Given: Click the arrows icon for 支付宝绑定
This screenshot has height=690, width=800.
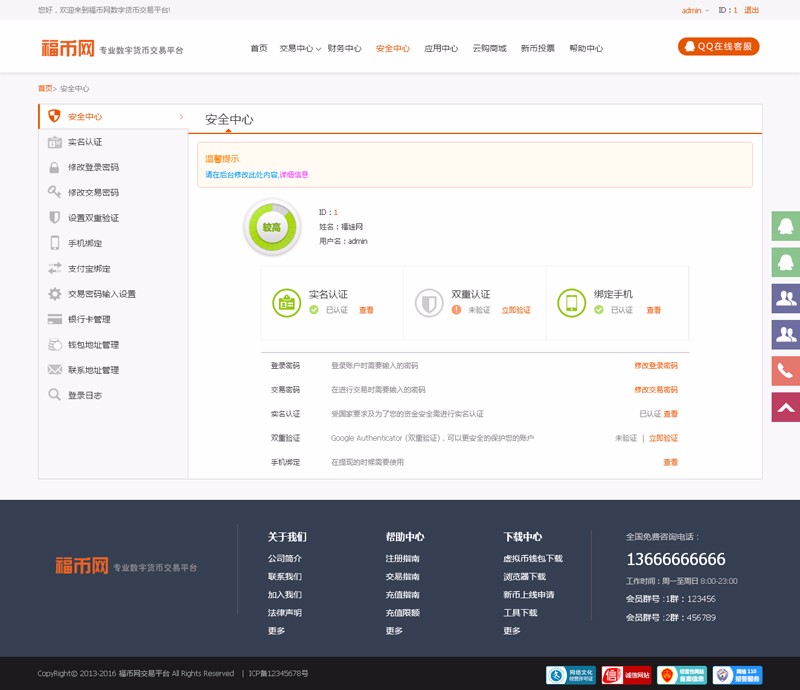Looking at the screenshot, I should (x=55, y=268).
